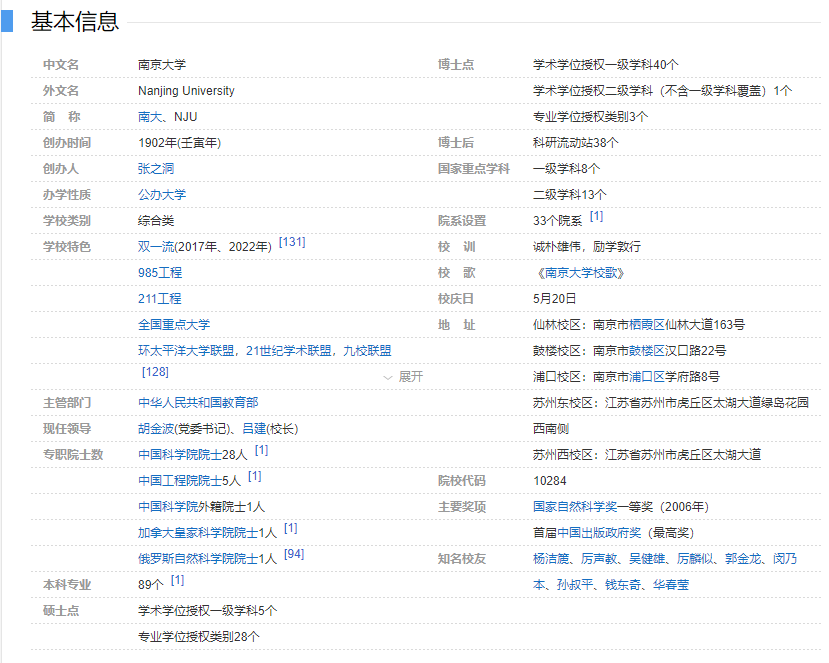Visit the 985工程 page

(160, 271)
